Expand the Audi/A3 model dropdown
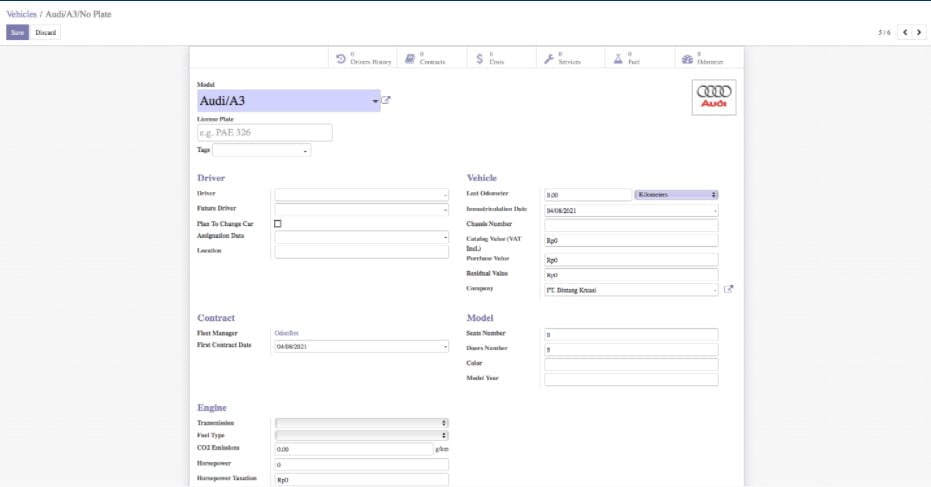Image resolution: width=931 pixels, height=487 pixels. pyautogui.click(x=375, y=101)
